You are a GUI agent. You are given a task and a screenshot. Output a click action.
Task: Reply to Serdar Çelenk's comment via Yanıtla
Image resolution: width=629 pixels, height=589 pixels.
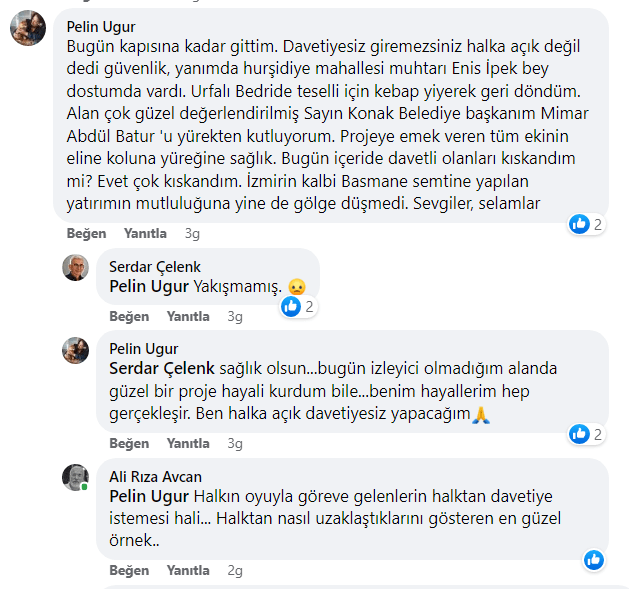tap(188, 317)
